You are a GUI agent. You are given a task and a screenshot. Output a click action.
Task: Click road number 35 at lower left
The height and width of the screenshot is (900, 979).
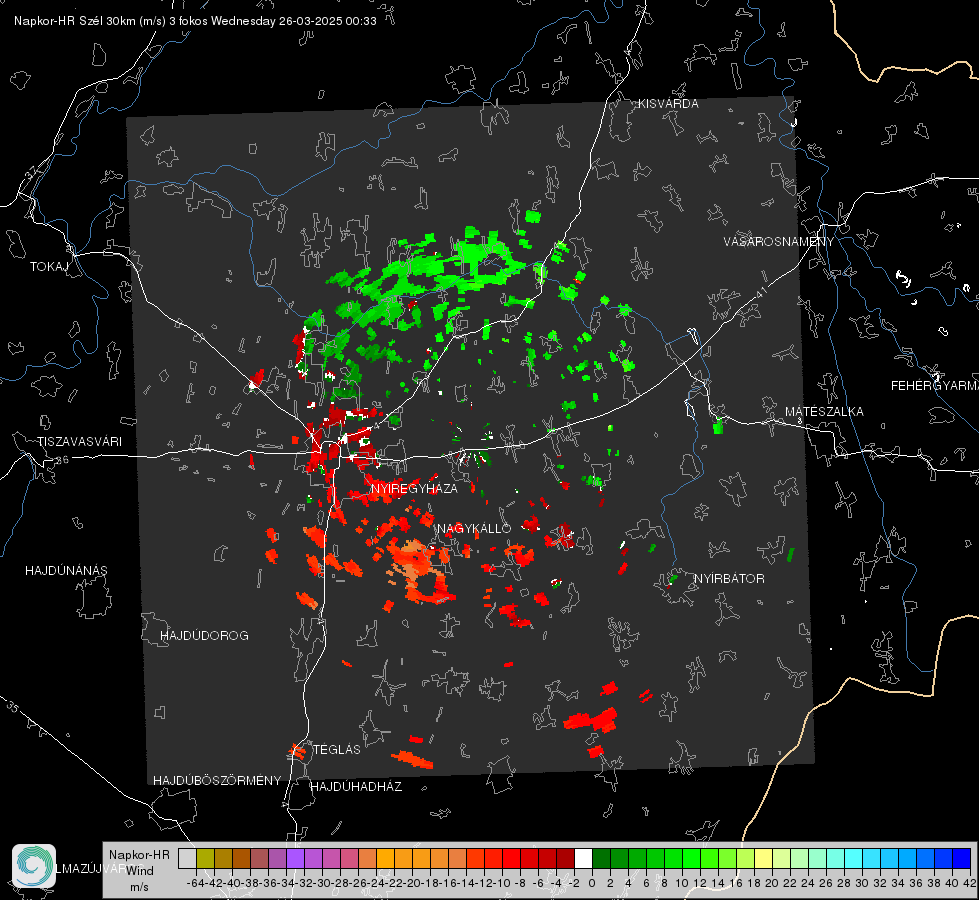click(12, 707)
